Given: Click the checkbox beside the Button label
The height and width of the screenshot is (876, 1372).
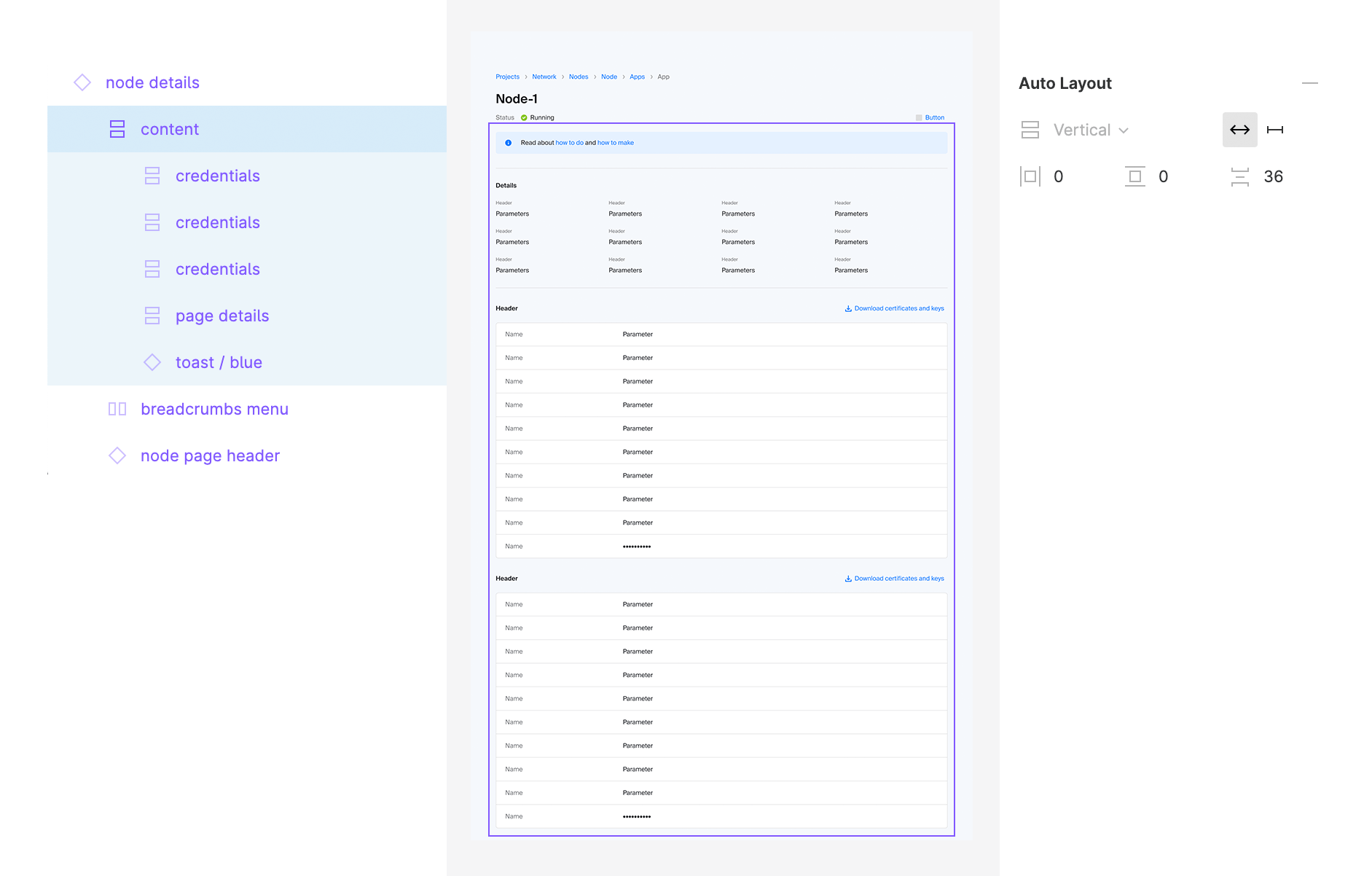Looking at the screenshot, I should (919, 117).
